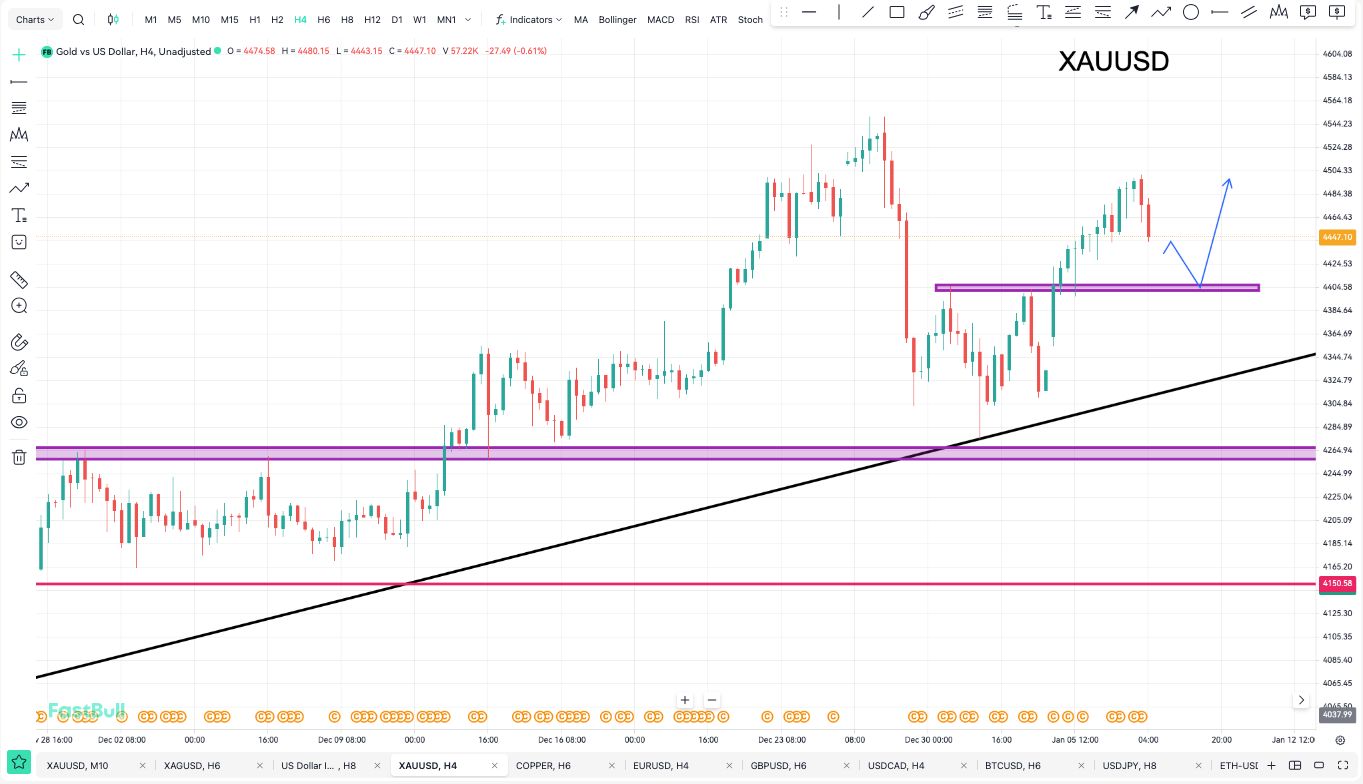Image resolution: width=1363 pixels, height=784 pixels.
Task: Click the search magnifier in top toolbar
Action: pyautogui.click(x=78, y=19)
